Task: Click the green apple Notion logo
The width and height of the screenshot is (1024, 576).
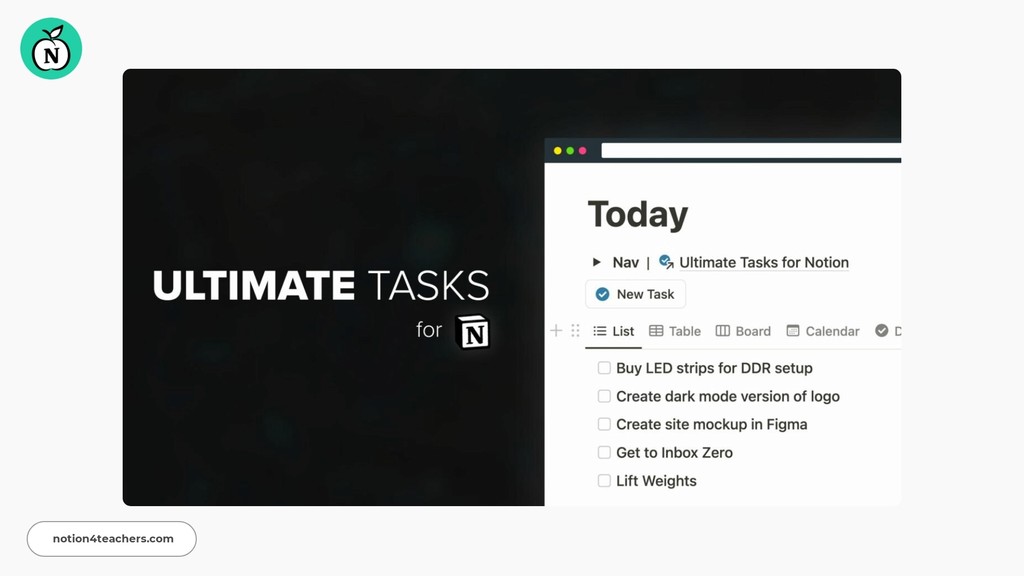Action: 50,48
